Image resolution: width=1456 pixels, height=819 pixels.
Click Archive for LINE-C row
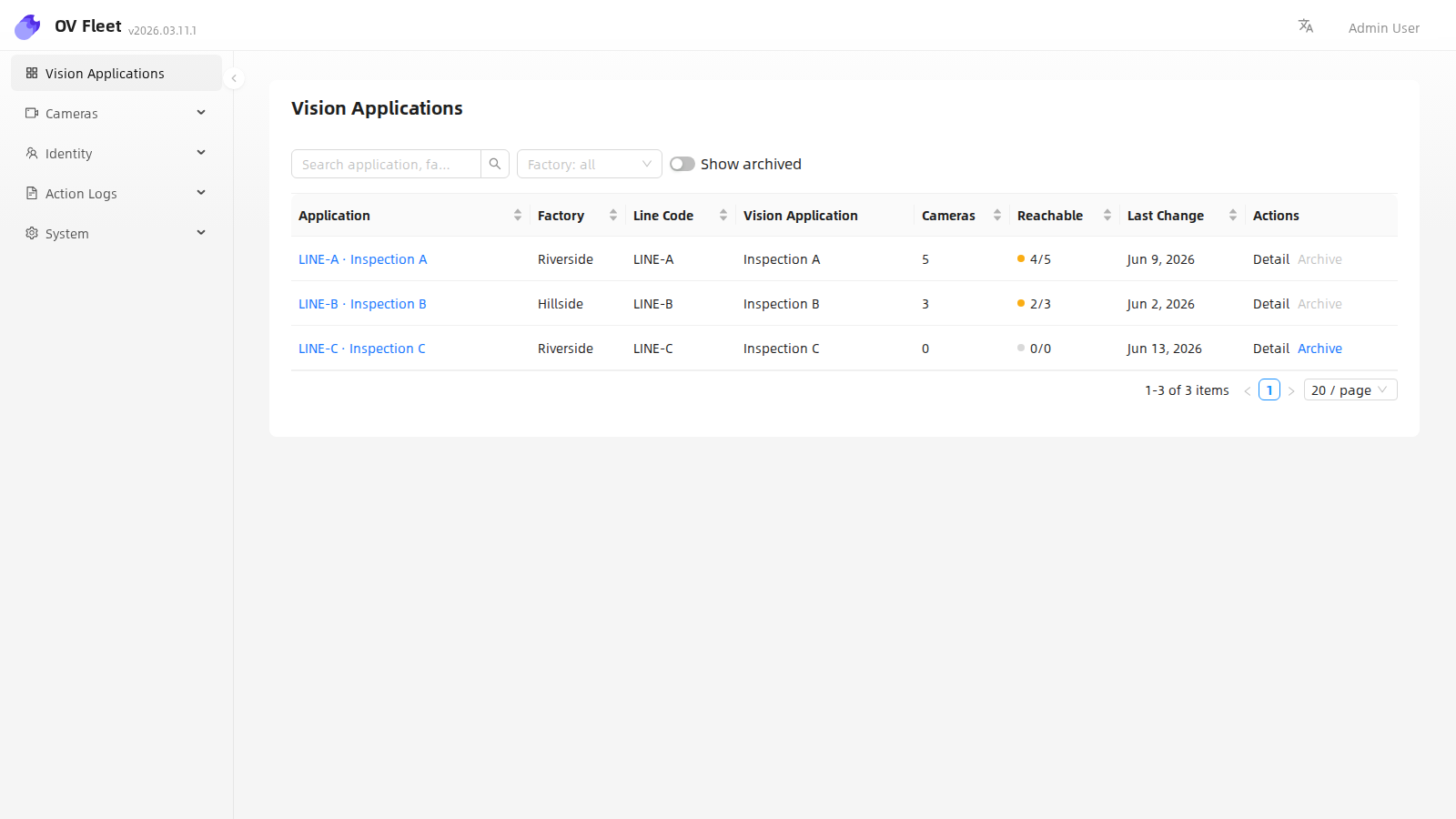[x=1319, y=349]
